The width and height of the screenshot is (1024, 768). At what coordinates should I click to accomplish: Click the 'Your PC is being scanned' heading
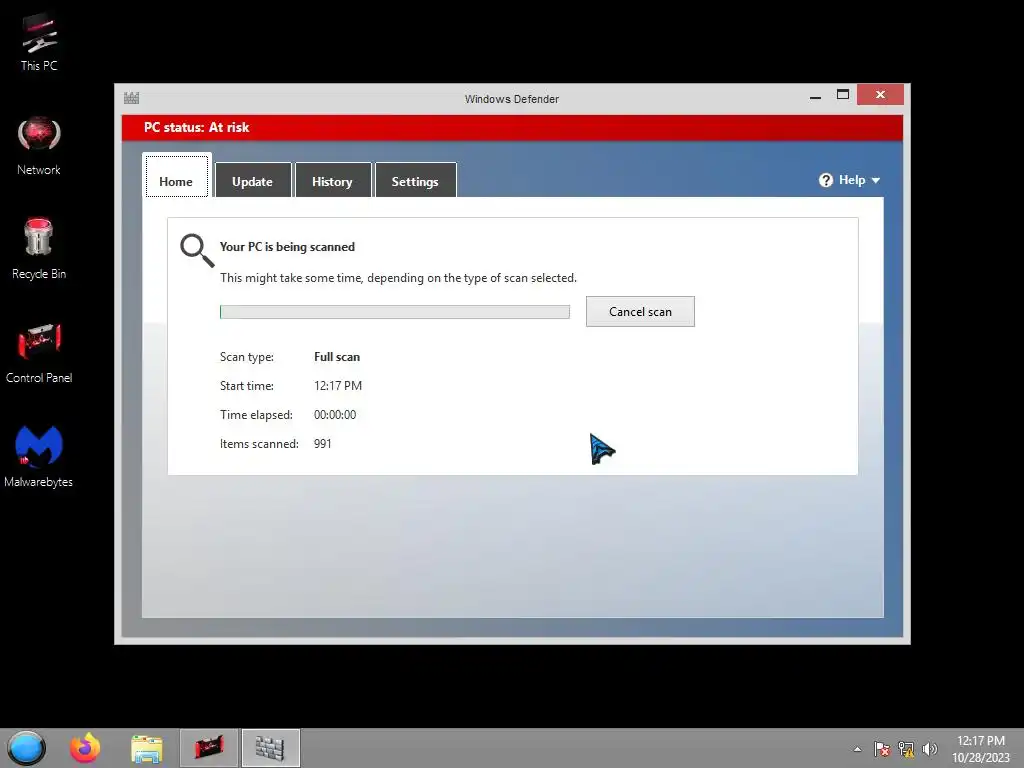[287, 247]
